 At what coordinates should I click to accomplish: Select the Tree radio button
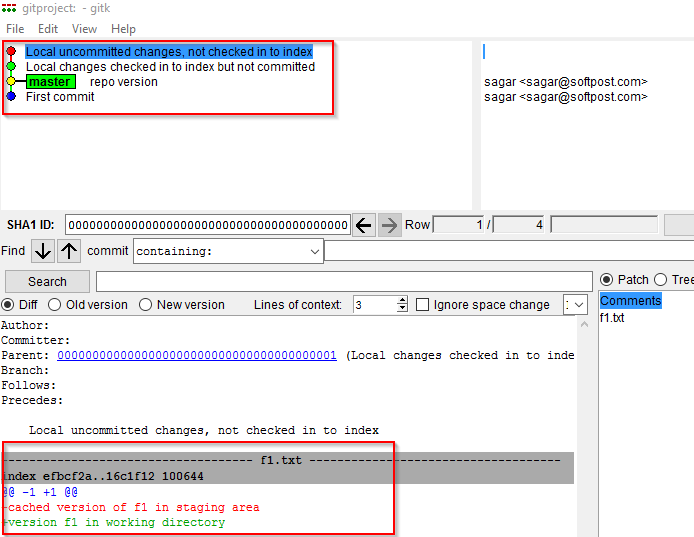pos(660,279)
